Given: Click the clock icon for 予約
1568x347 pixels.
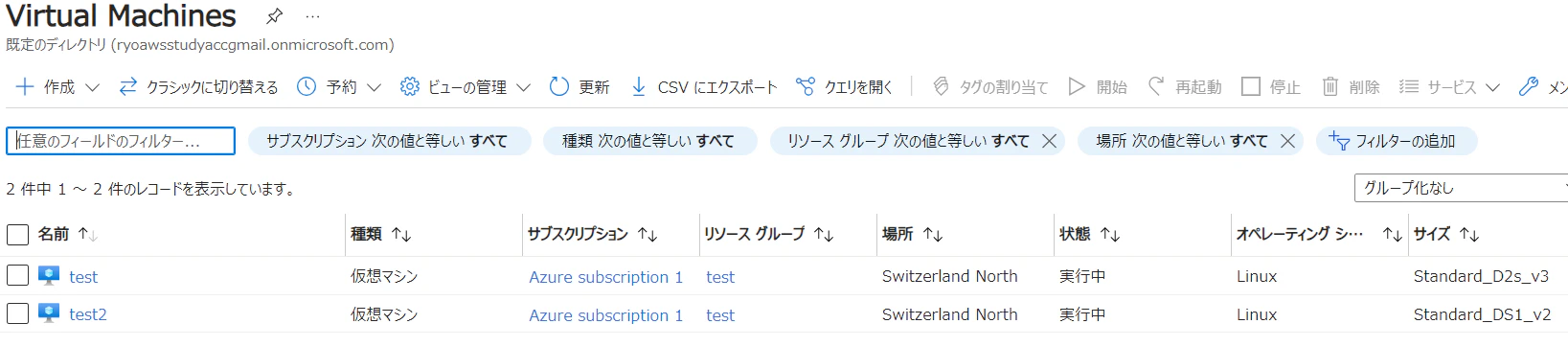Looking at the screenshot, I should point(307,86).
